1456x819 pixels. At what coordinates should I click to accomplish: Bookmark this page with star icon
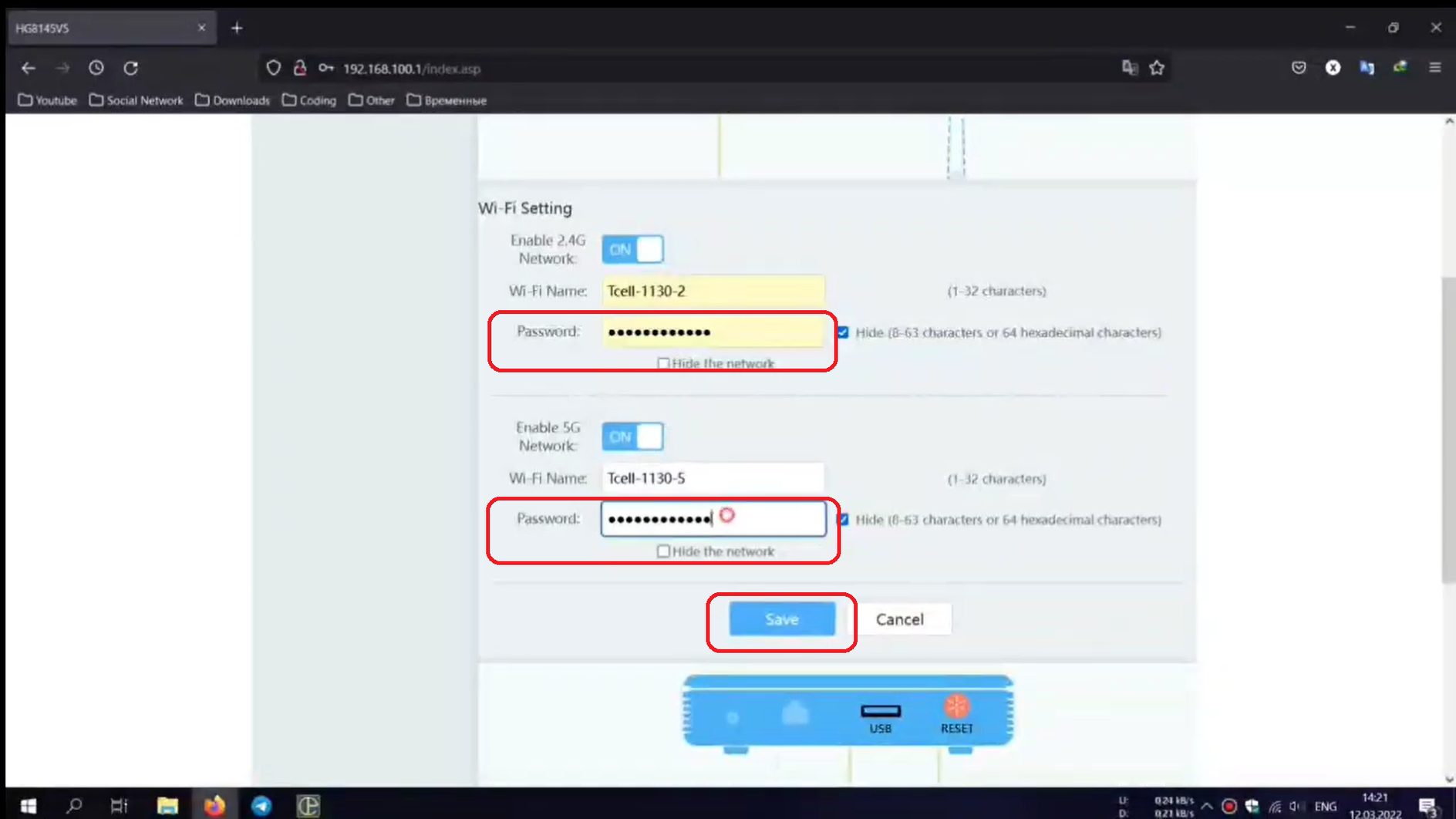(x=1156, y=69)
